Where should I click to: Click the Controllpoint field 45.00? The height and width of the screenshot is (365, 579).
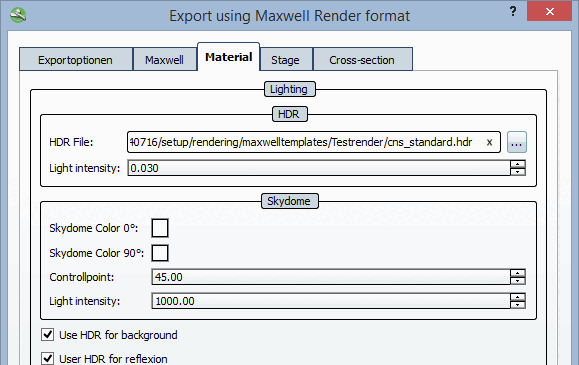click(x=331, y=277)
